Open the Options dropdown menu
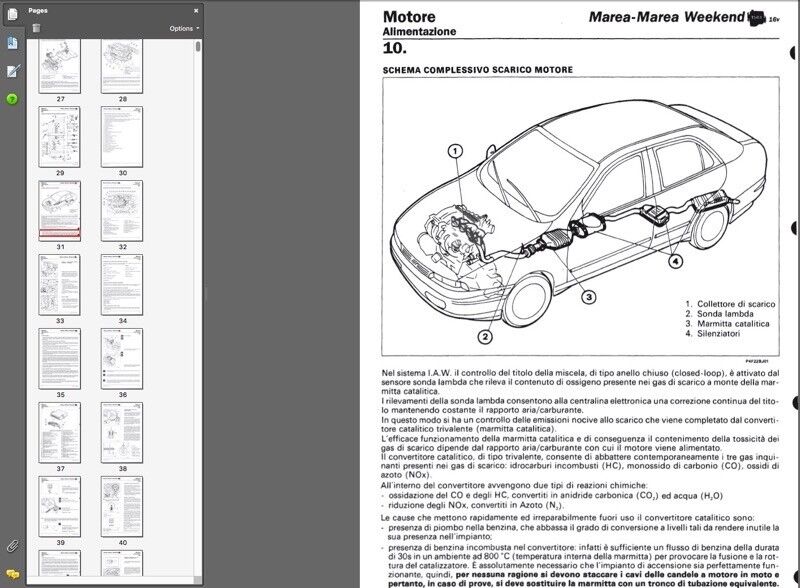Image resolution: width=800 pixels, height=588 pixels. tap(183, 29)
